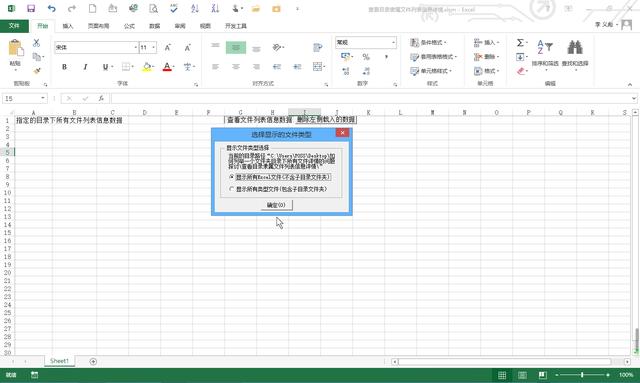Viewport: 640px width, 383px height.
Task: Click the Insert Function fx icon
Action: click(x=101, y=98)
